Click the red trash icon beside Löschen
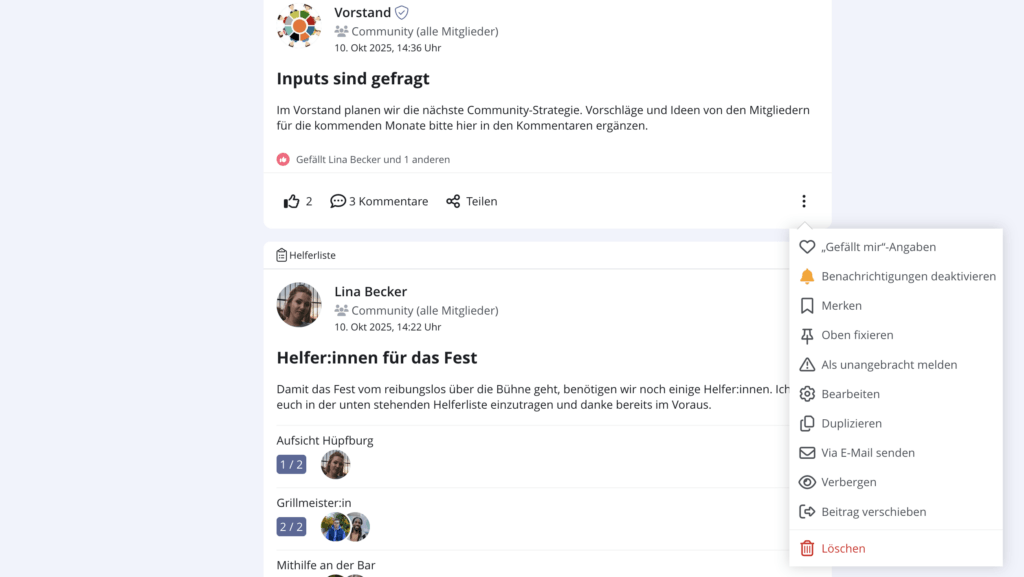The height and width of the screenshot is (577, 1024). (x=806, y=548)
